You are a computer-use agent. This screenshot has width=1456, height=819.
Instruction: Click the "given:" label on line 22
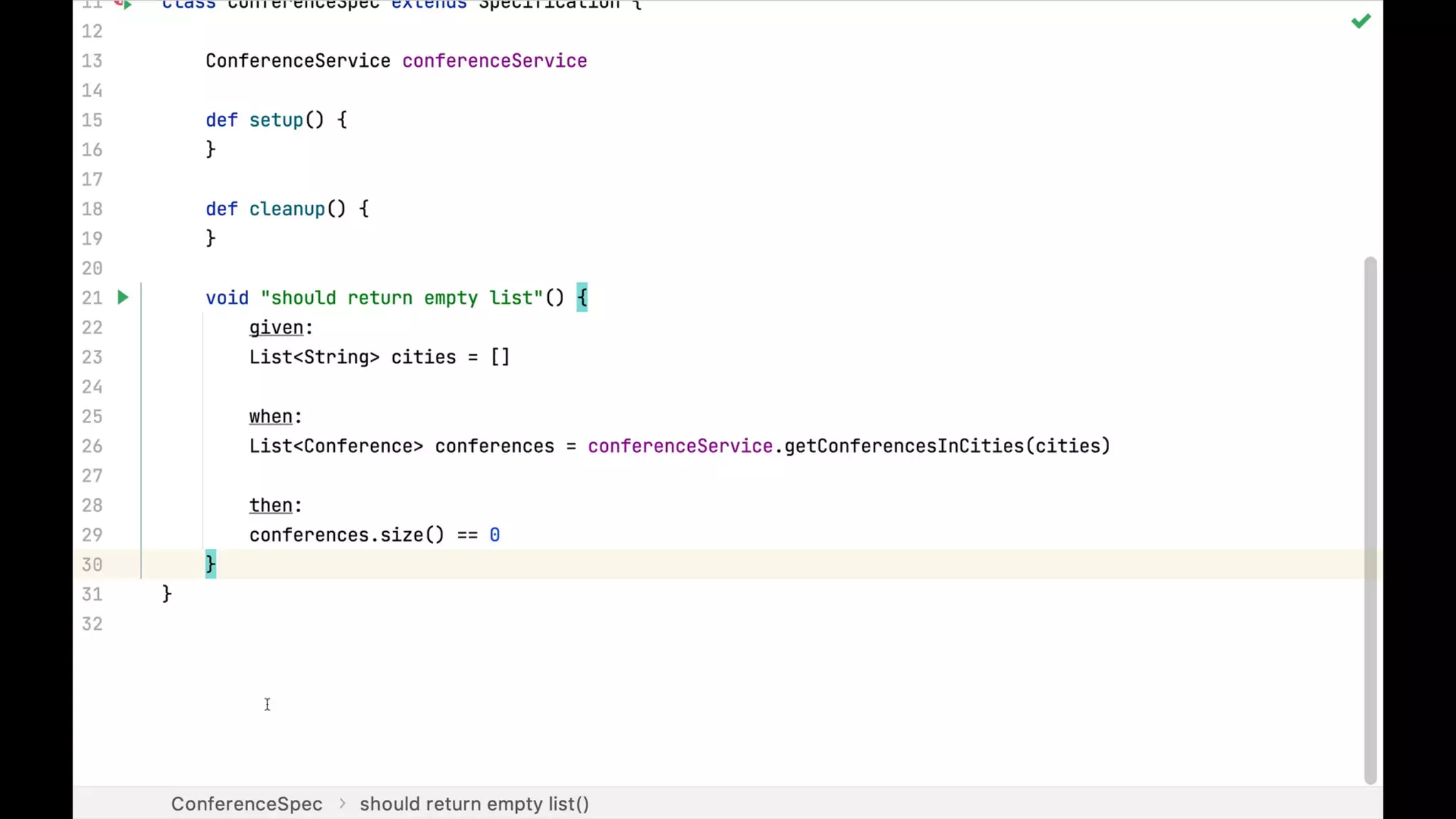pyautogui.click(x=276, y=327)
